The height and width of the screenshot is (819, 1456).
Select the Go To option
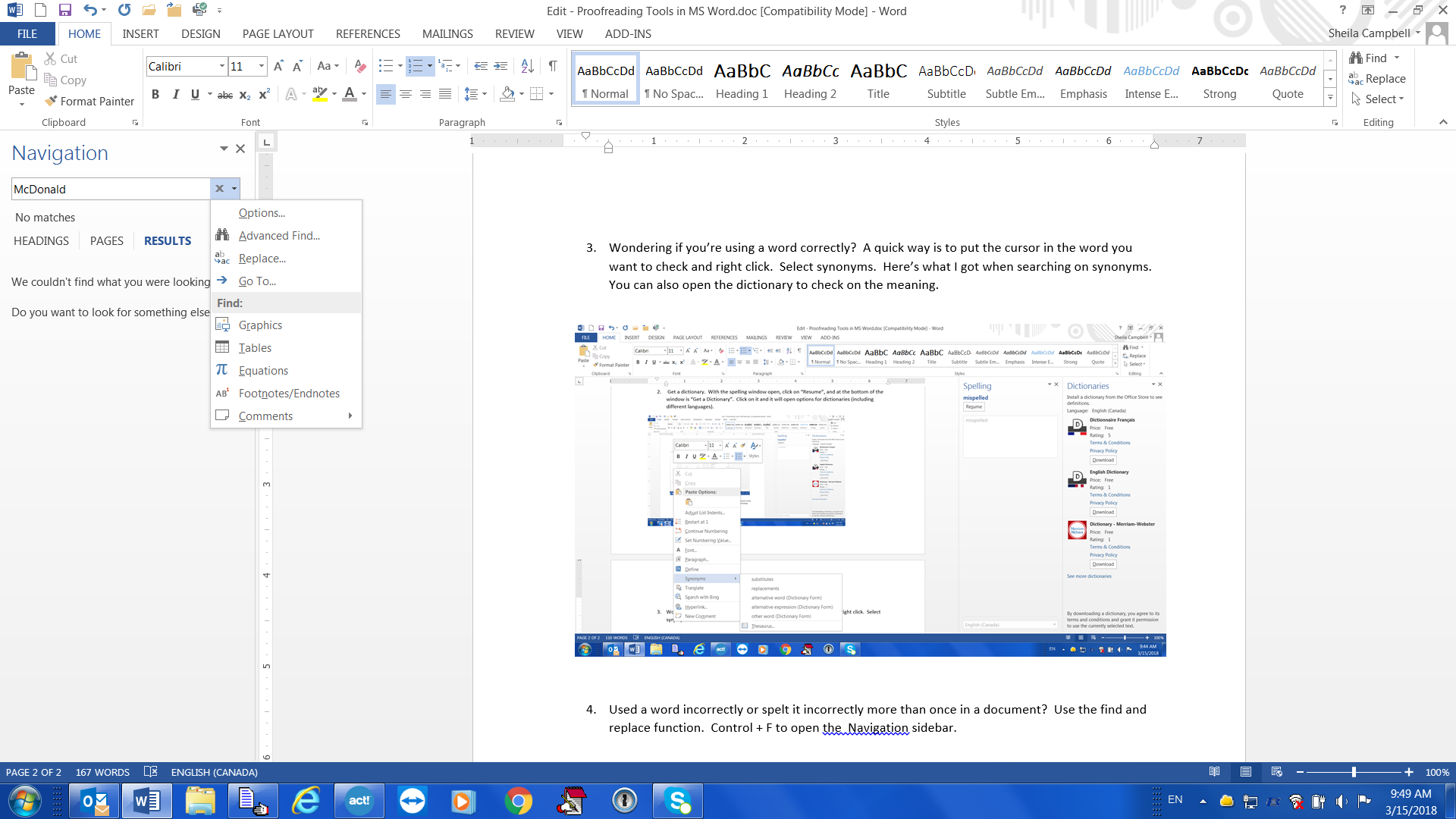pyautogui.click(x=258, y=280)
